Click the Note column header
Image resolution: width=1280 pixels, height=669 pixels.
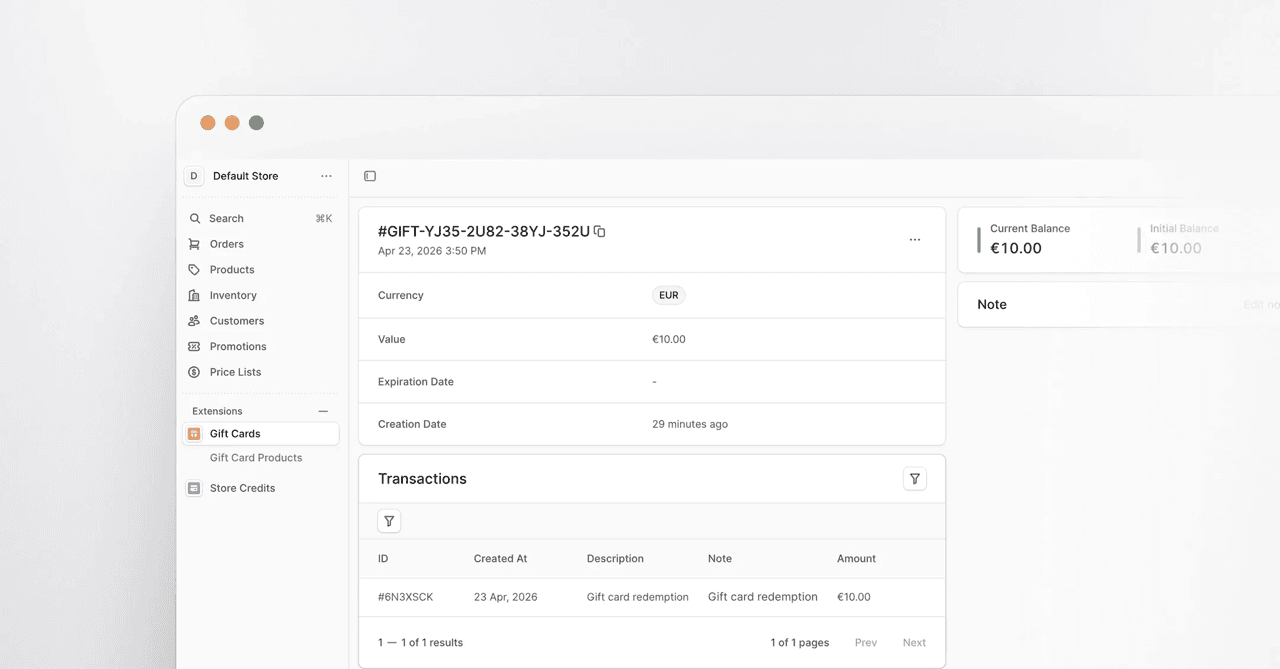tap(720, 559)
